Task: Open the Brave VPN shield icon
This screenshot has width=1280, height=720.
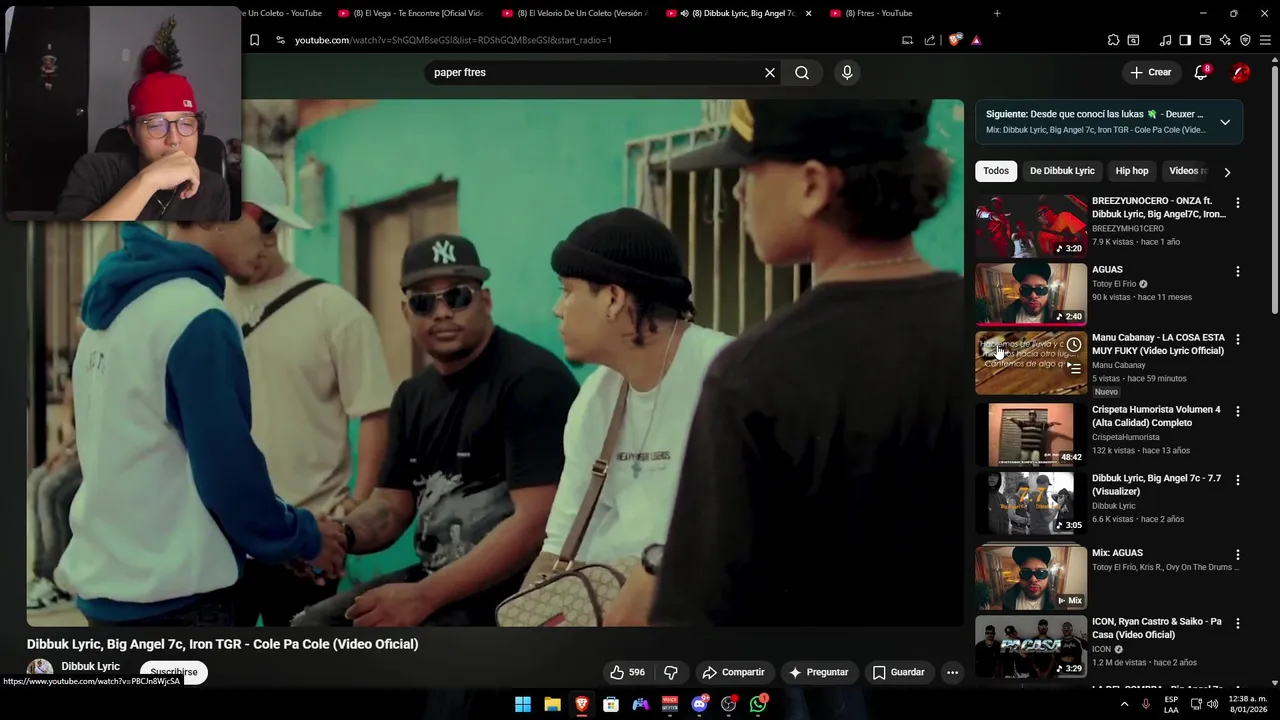Action: pyautogui.click(x=1245, y=40)
